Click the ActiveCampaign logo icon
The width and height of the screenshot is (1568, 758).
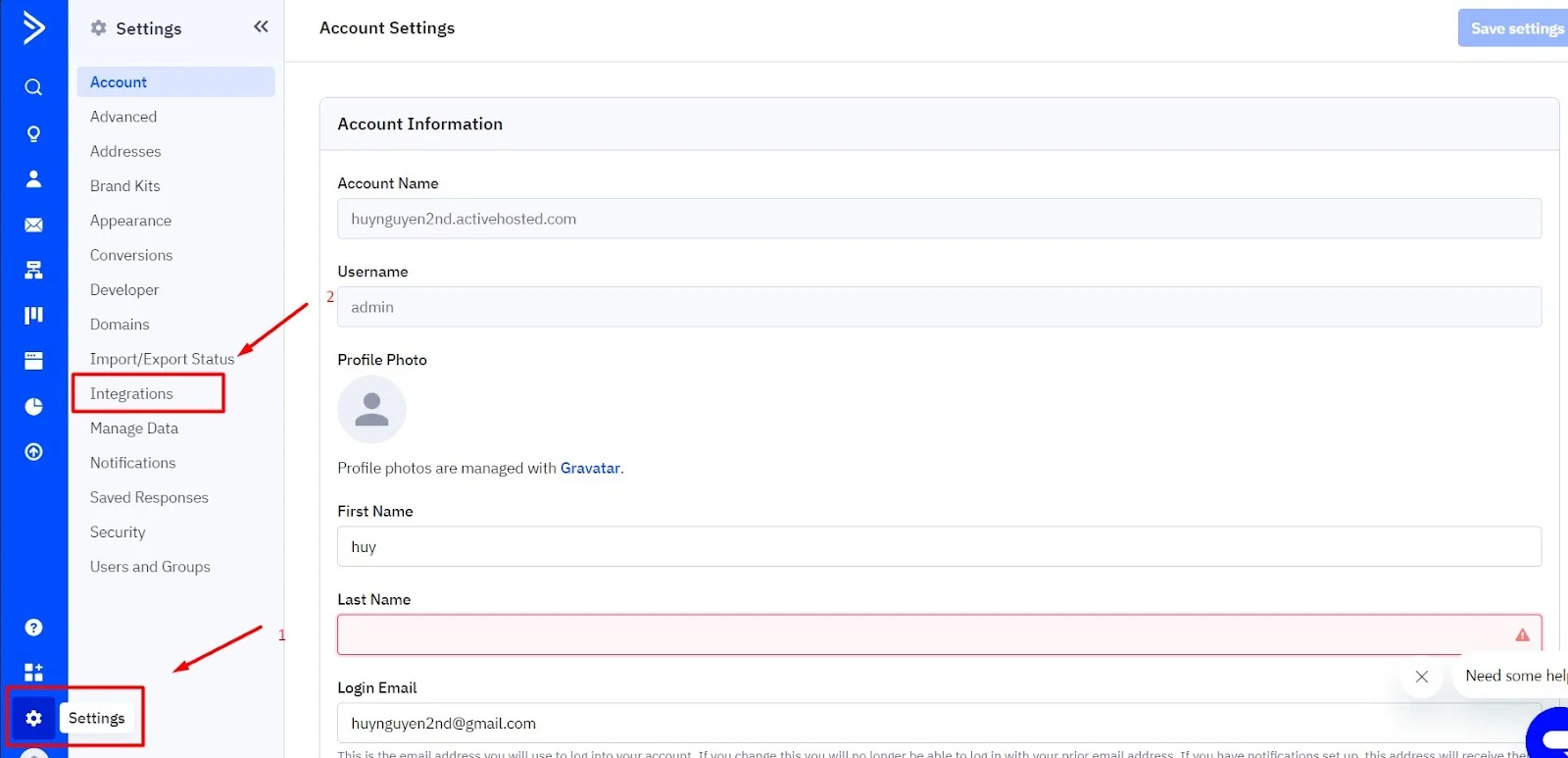click(33, 27)
